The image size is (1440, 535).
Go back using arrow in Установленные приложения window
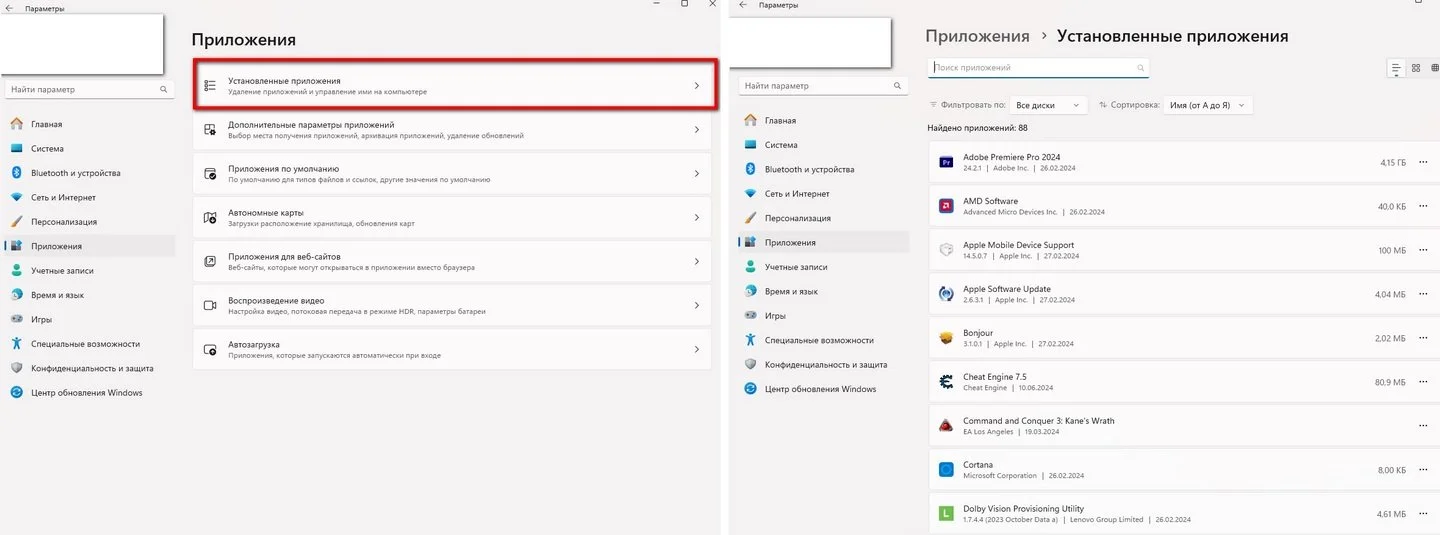744,5
